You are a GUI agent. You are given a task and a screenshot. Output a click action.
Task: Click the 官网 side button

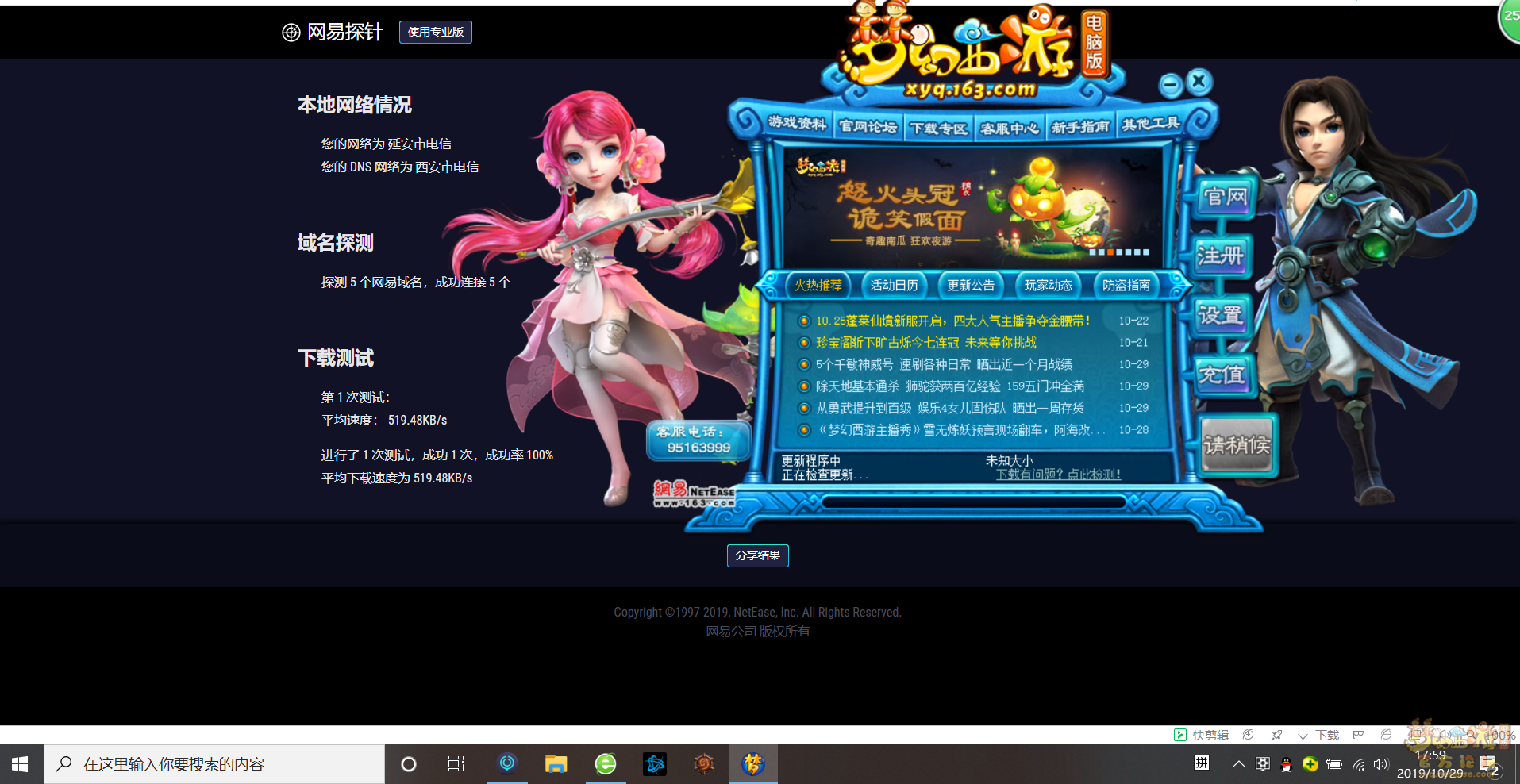[x=1225, y=196]
